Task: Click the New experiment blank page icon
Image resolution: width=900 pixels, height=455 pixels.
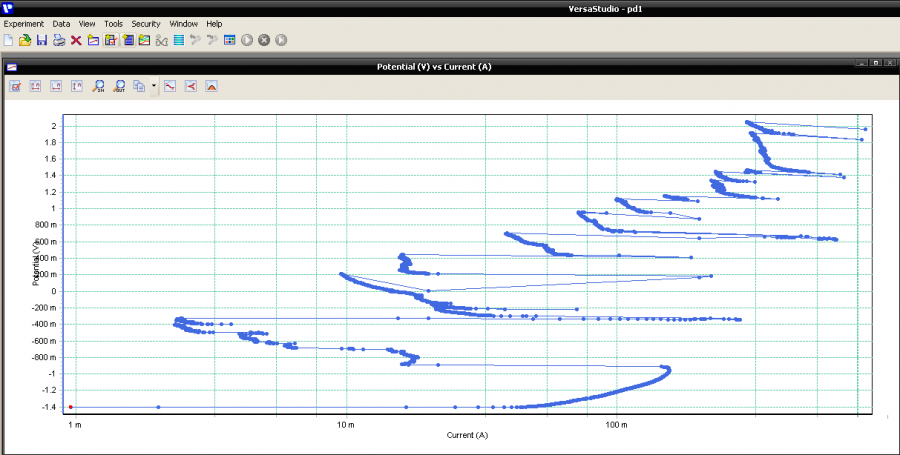Action: coord(8,40)
